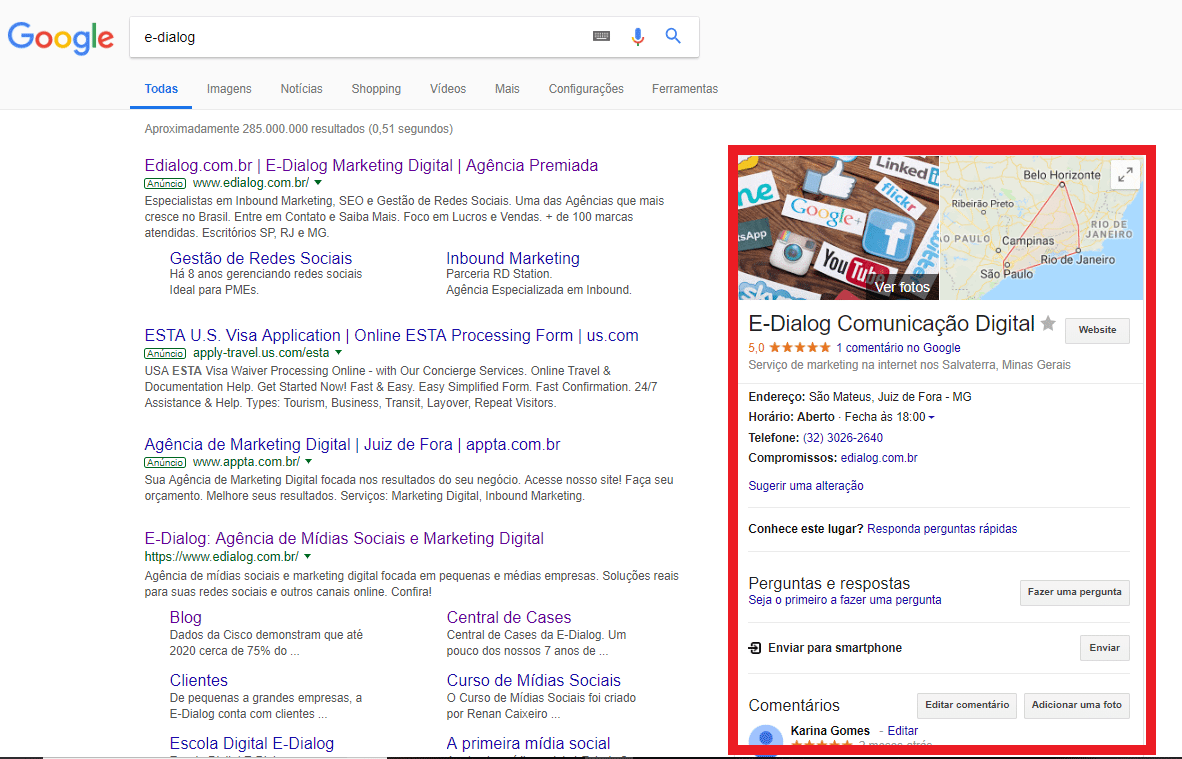Save E-Dialog with the star icon
The image size is (1182, 759).
(1048, 323)
